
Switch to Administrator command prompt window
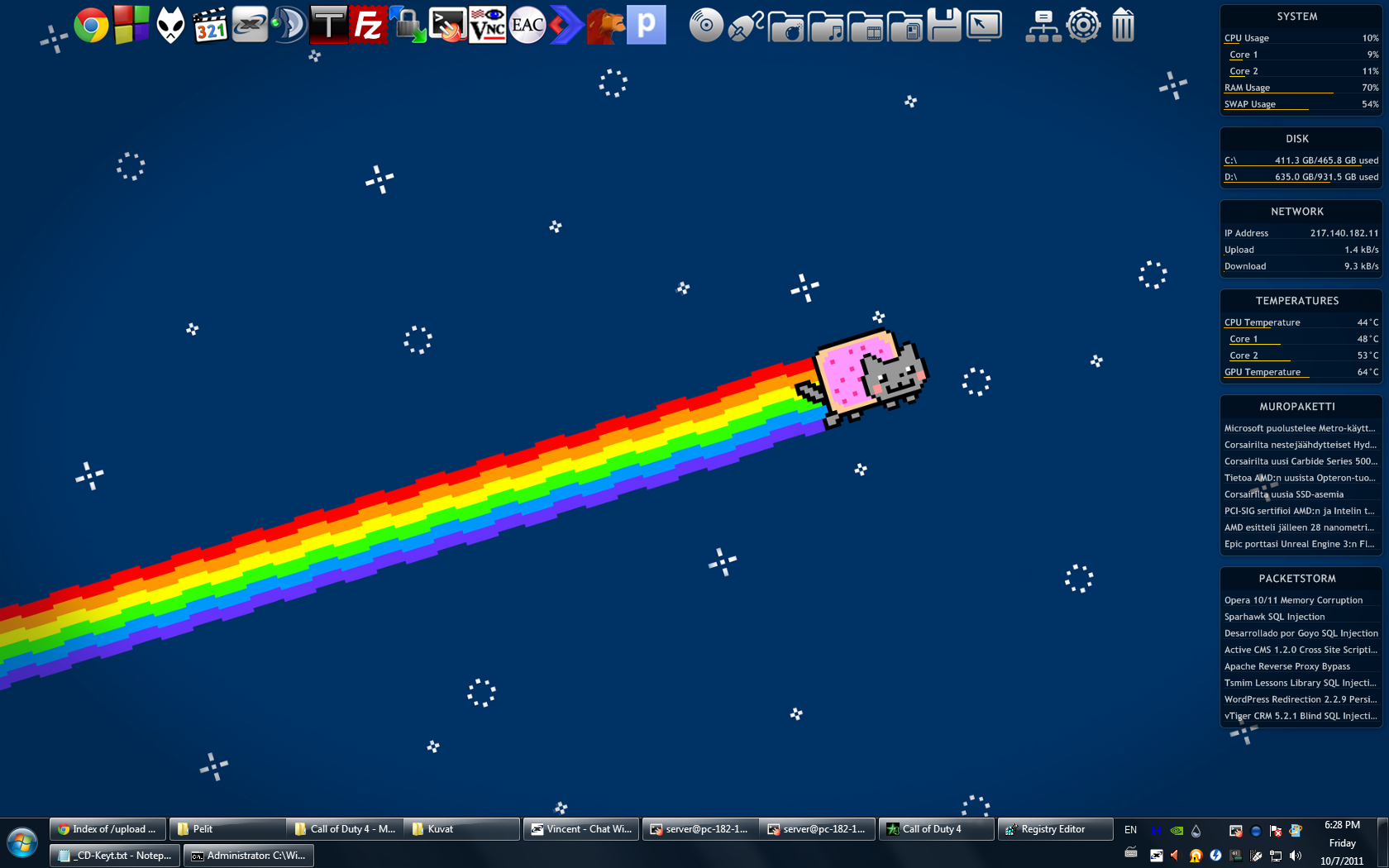click(x=249, y=856)
